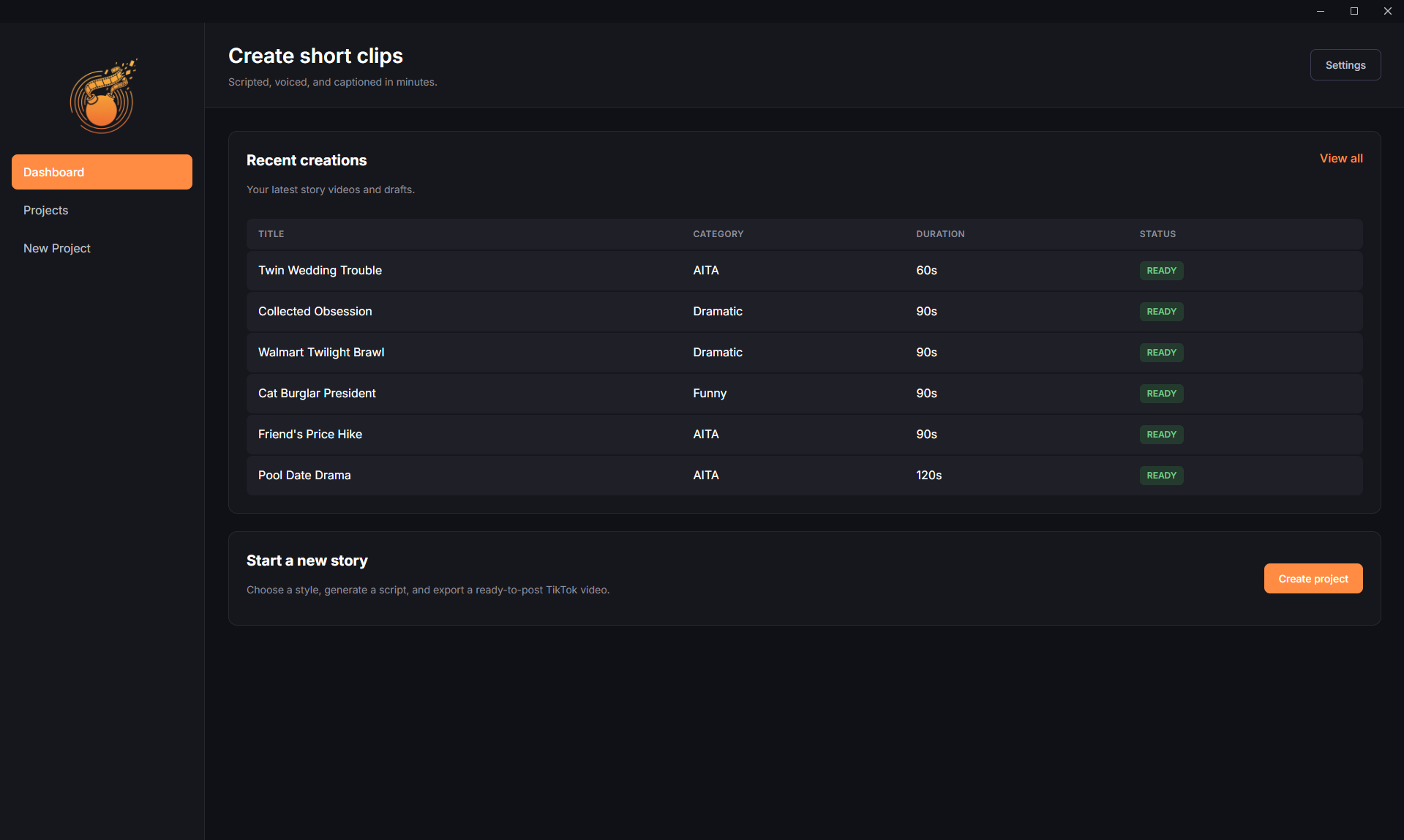Click the app logo in the sidebar
Image resolution: width=1404 pixels, height=840 pixels.
[x=102, y=95]
